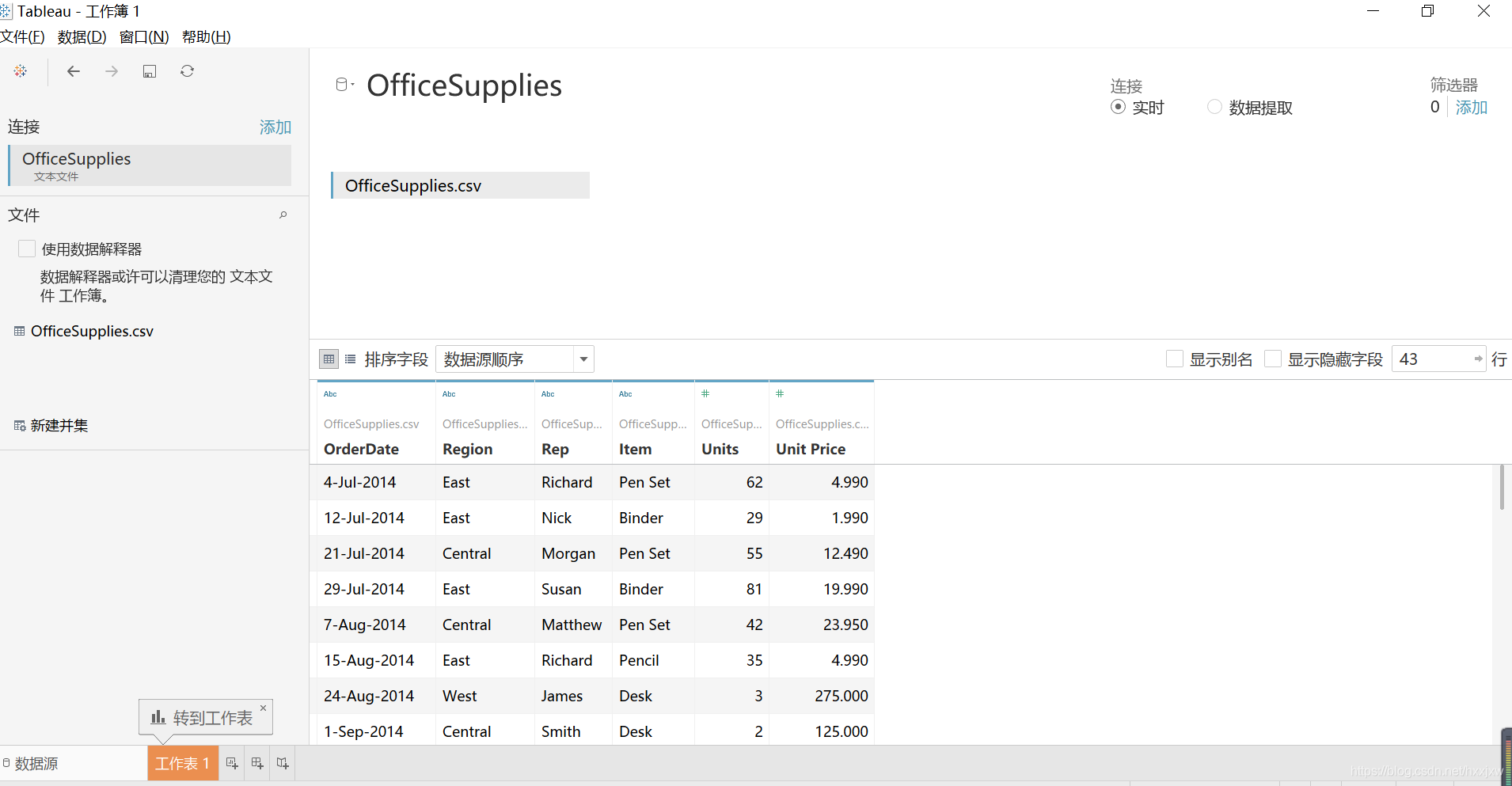
Task: Open the 帮助(H) menu
Action: coord(207,37)
